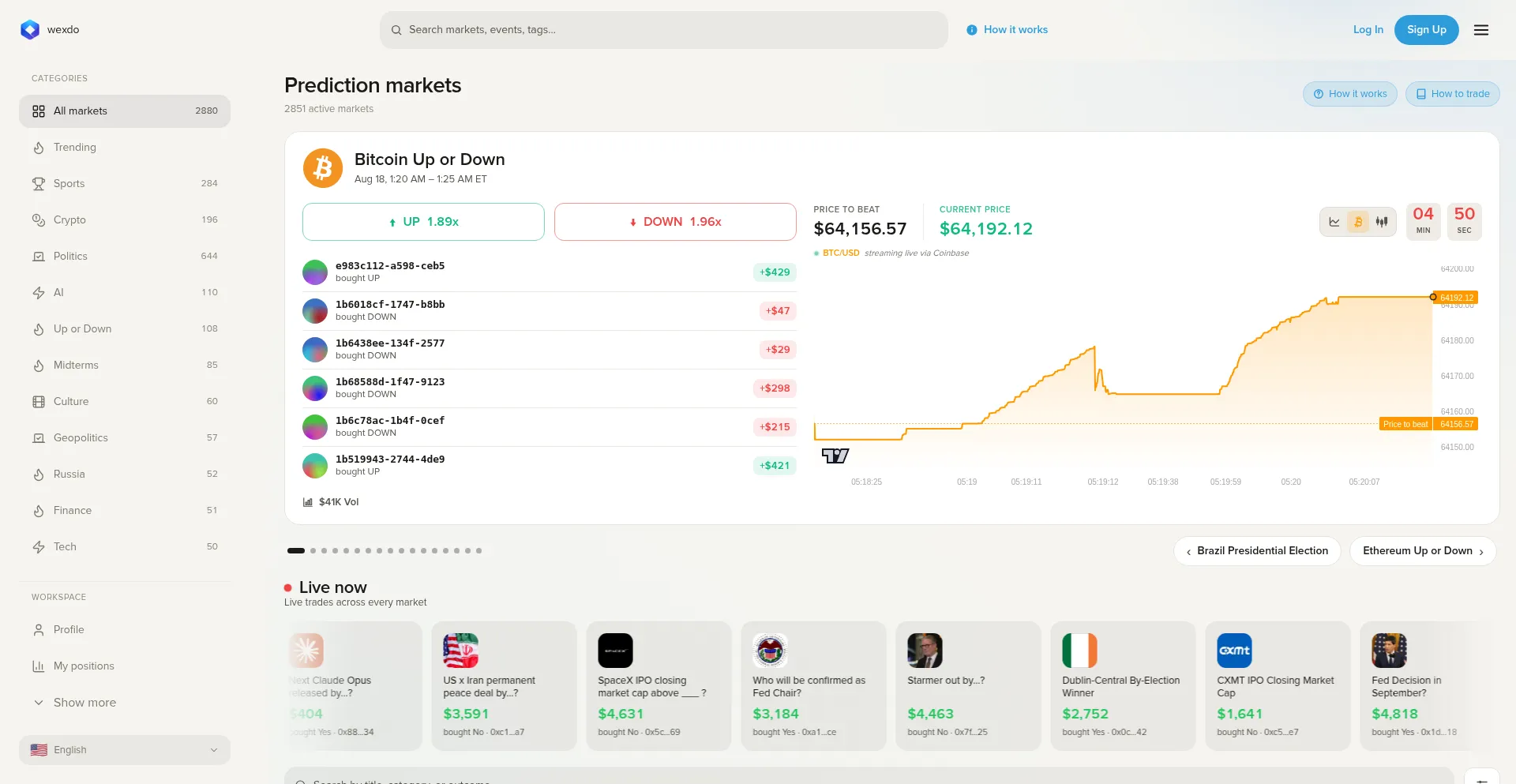Click the Log In link

(x=1368, y=30)
